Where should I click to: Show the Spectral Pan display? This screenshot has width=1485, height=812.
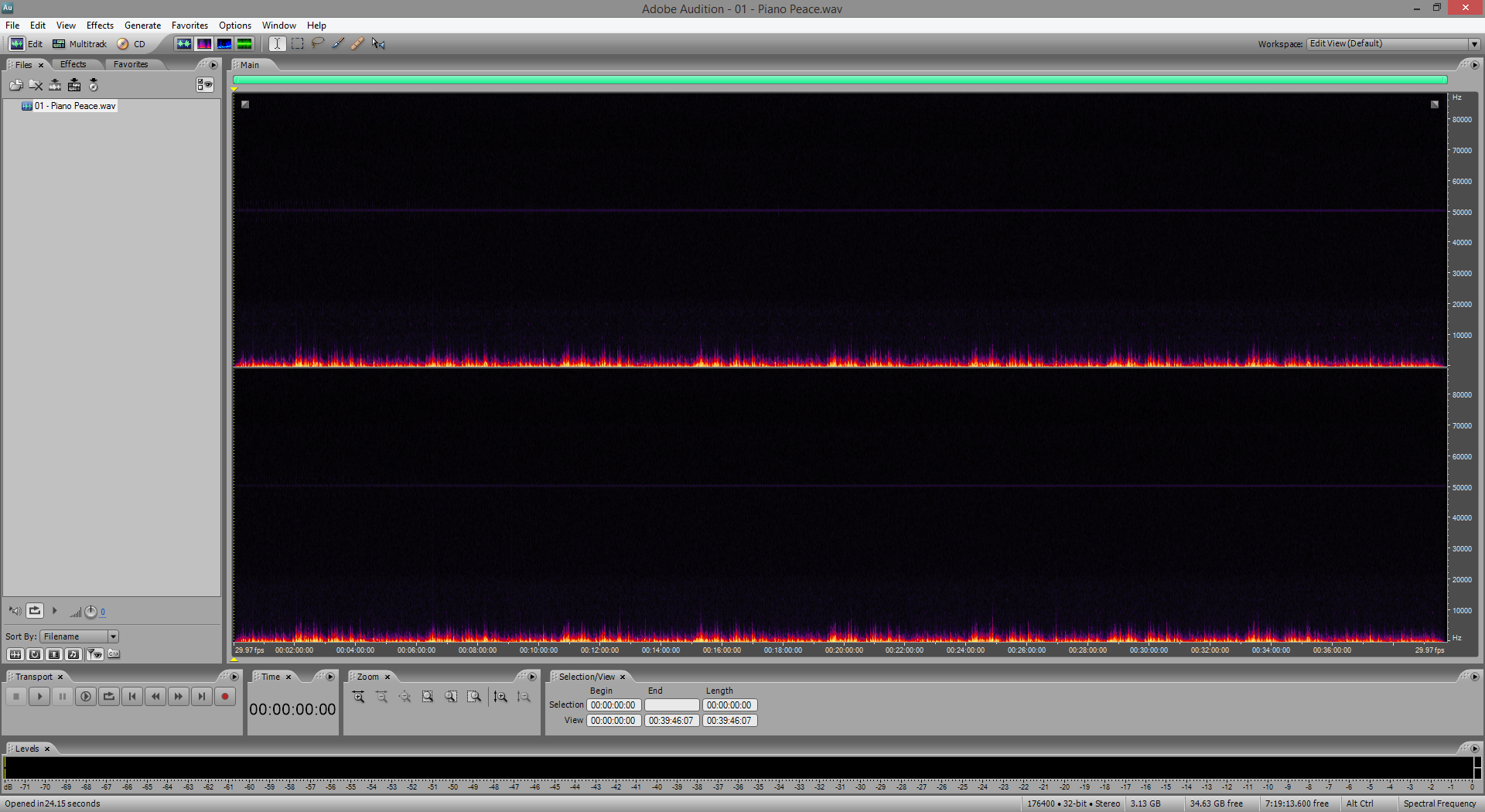point(224,44)
